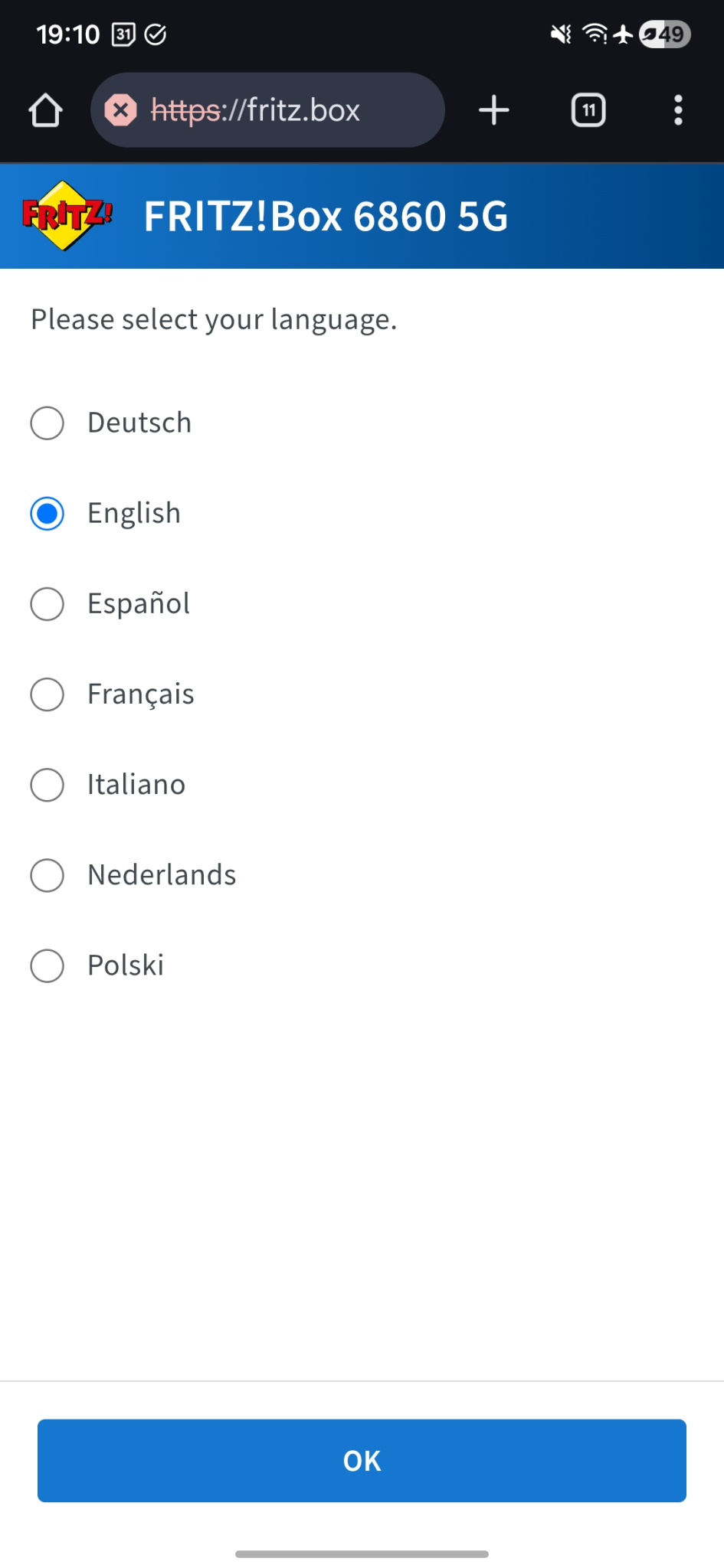The width and height of the screenshot is (724, 1568).
Task: Open a new browser tab
Action: (x=493, y=110)
